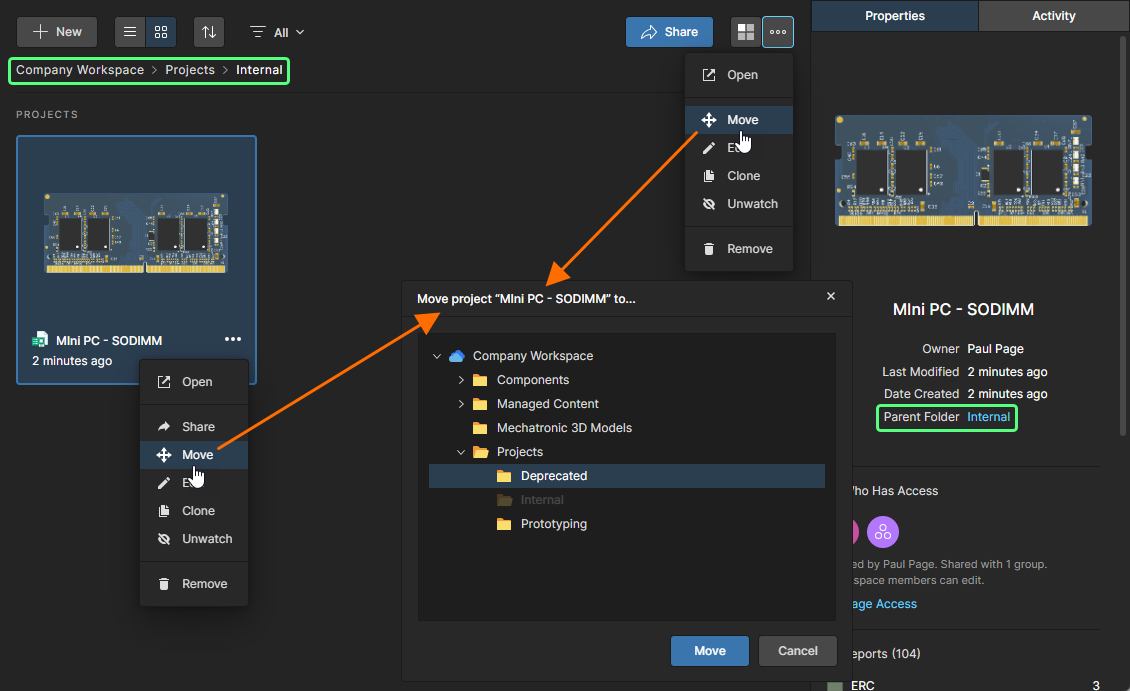Close the Move project dialog
This screenshot has width=1130, height=691.
click(830, 296)
